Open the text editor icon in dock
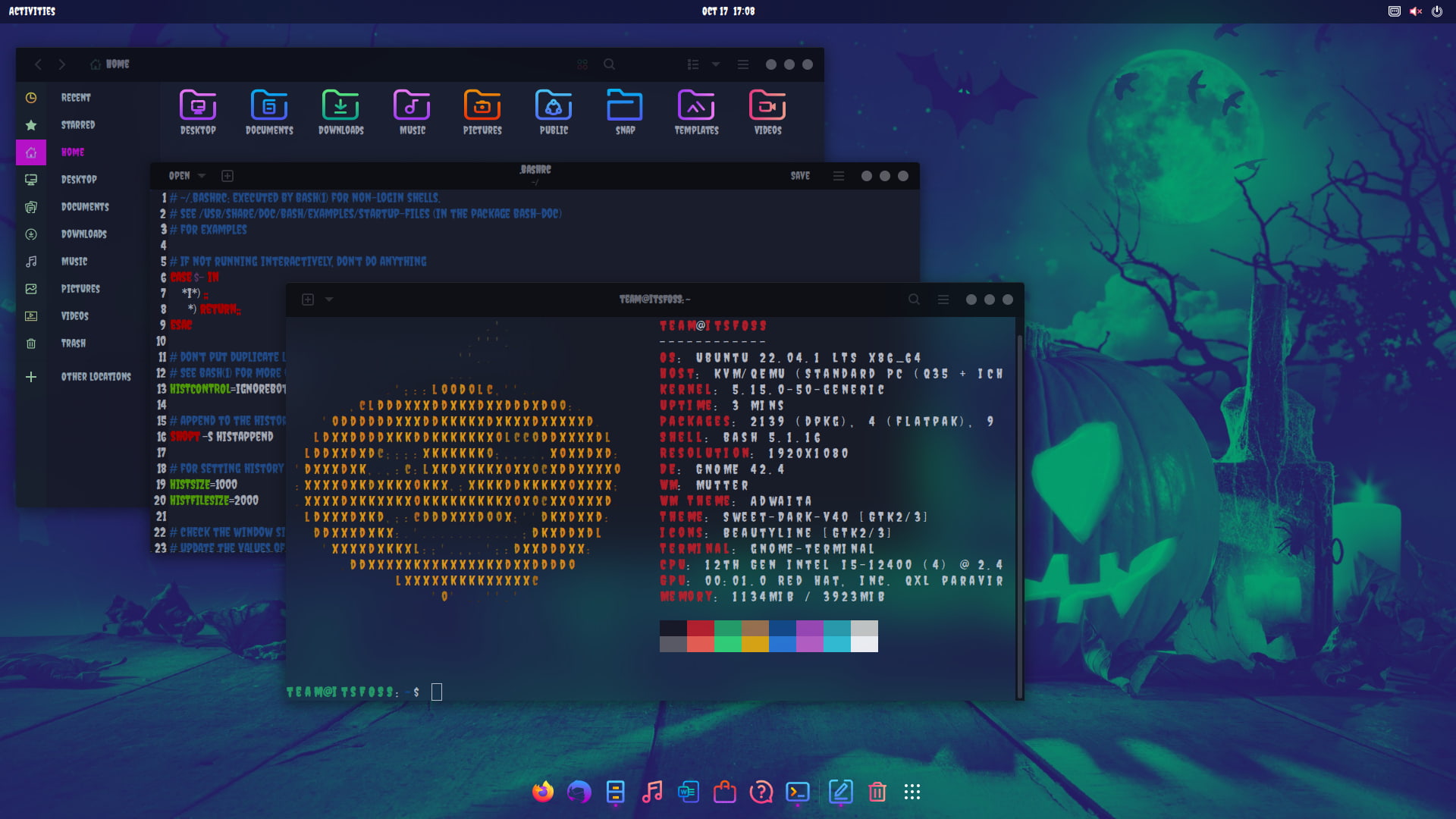Viewport: 1456px width, 819px height. click(840, 792)
